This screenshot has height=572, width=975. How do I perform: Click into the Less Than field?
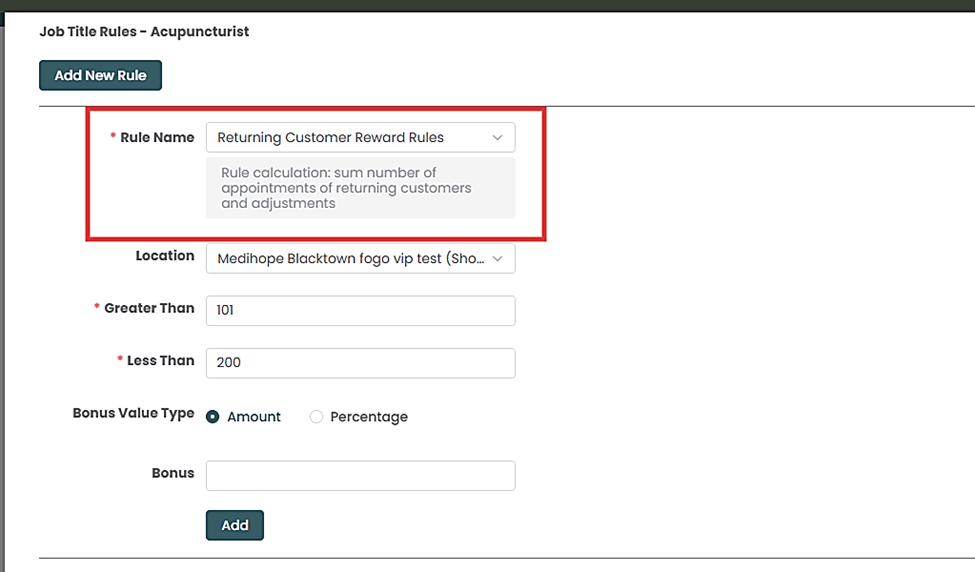tap(360, 363)
